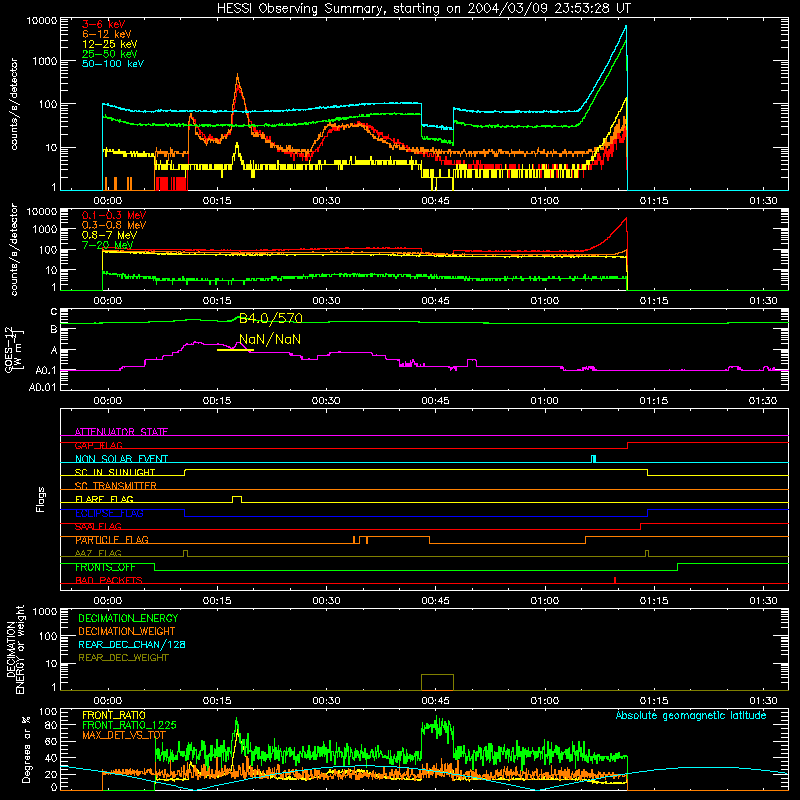This screenshot has height=800, width=800.
Task: Click the 0.3-0.8 MeV legend entry
Action: pos(114,225)
